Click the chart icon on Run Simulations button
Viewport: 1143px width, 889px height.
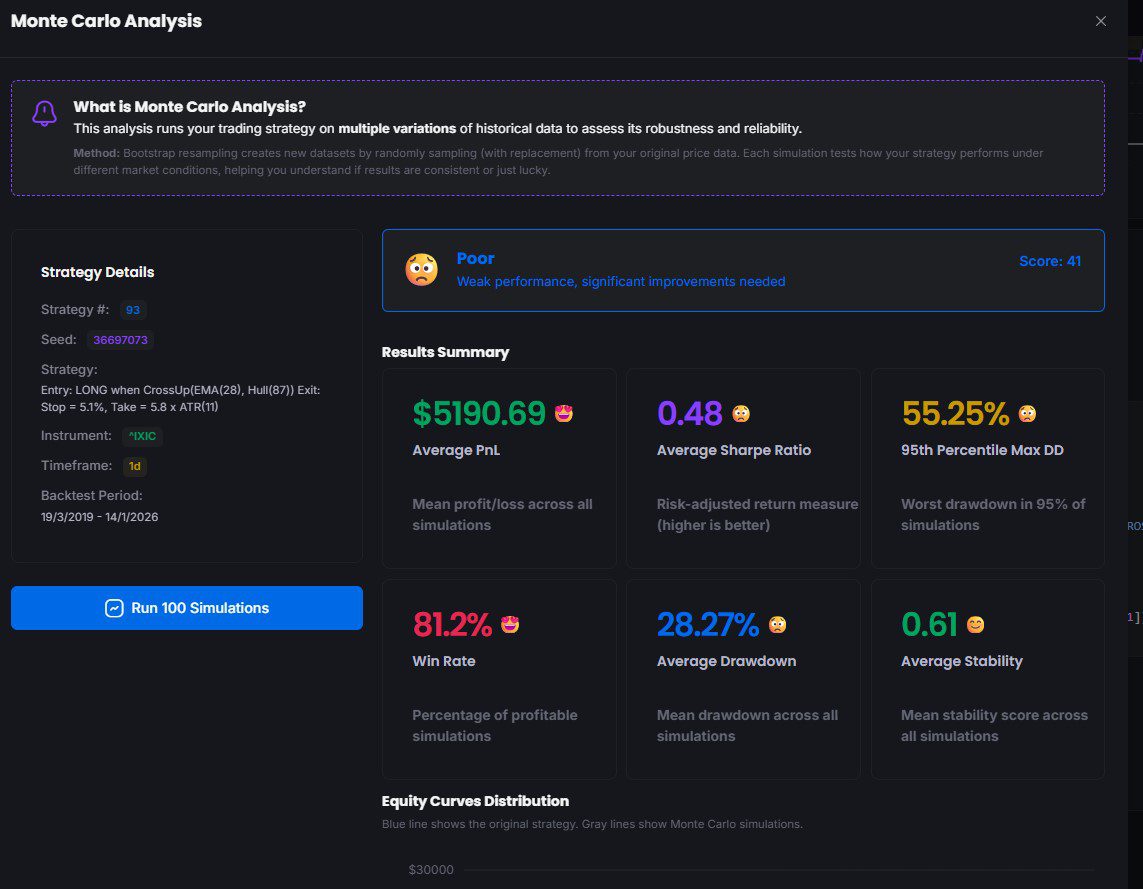click(114, 608)
